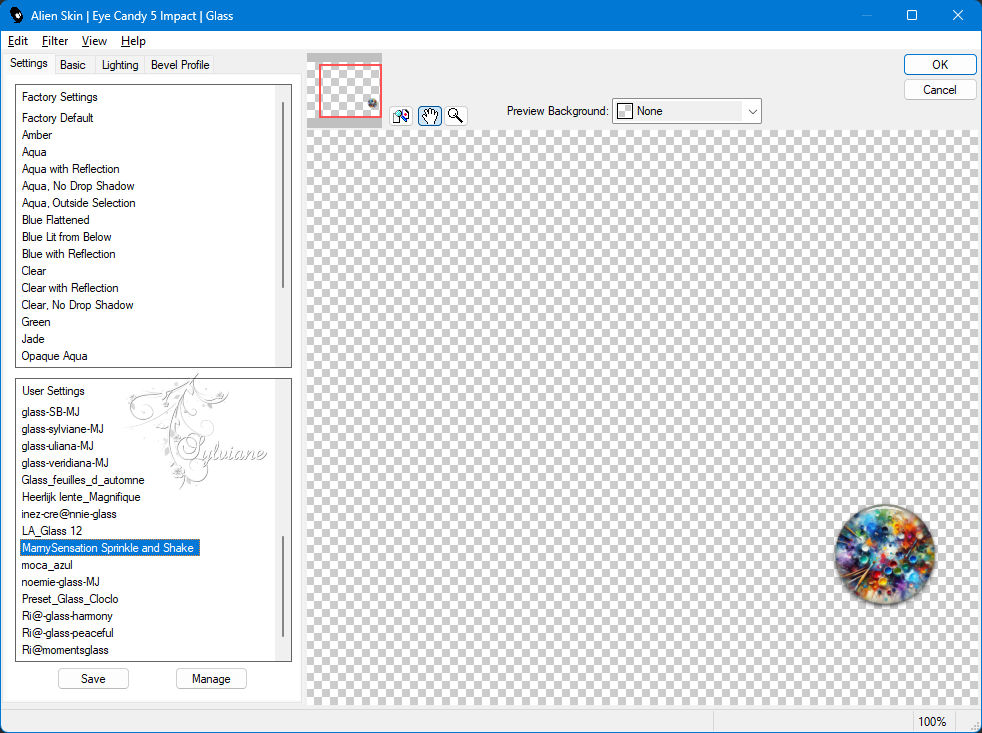Select the glass-sylviane-MJ user setting
982x733 pixels.
click(x=63, y=429)
